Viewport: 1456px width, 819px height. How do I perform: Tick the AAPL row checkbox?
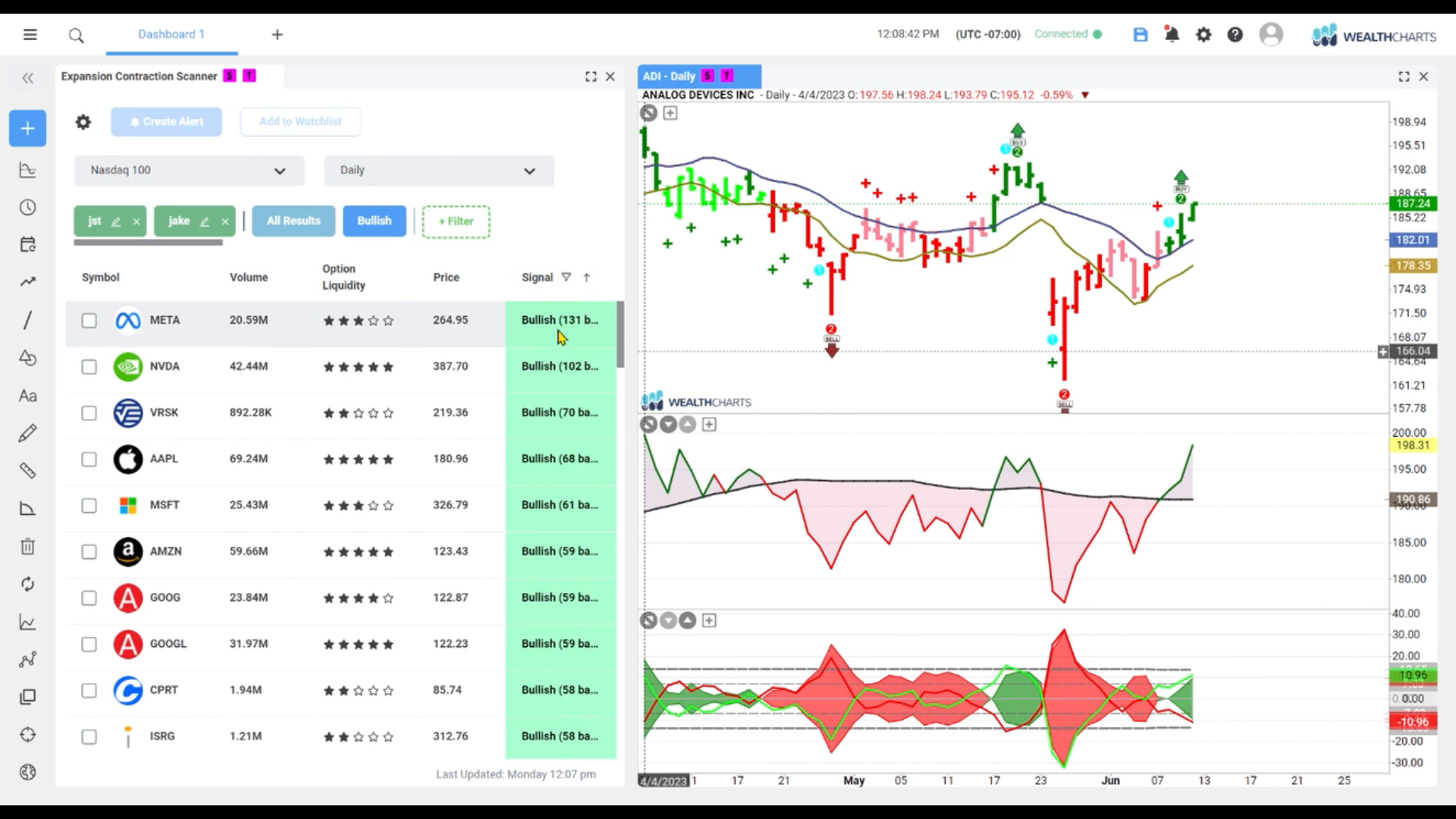click(x=89, y=460)
